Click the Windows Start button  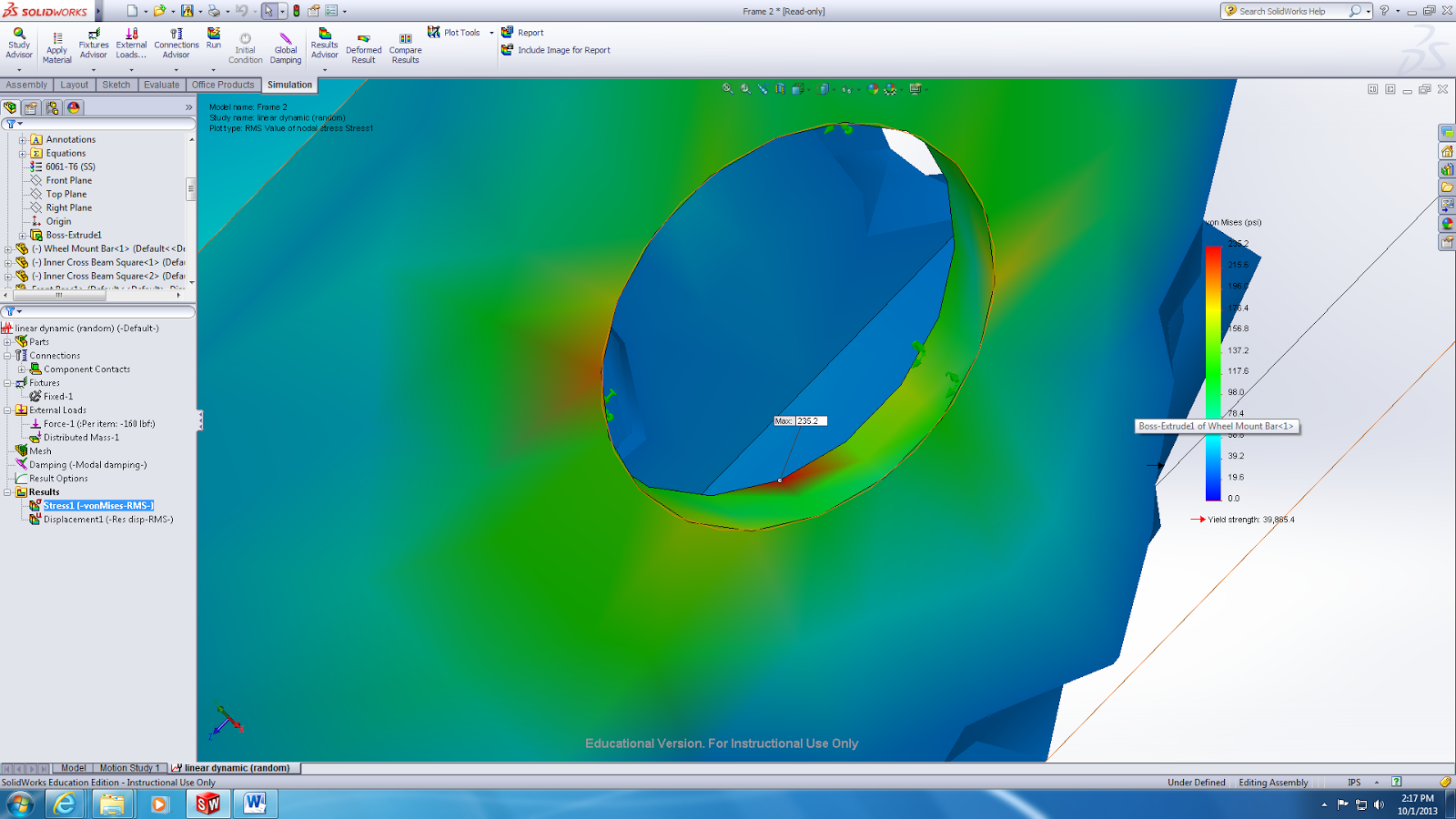click(19, 804)
